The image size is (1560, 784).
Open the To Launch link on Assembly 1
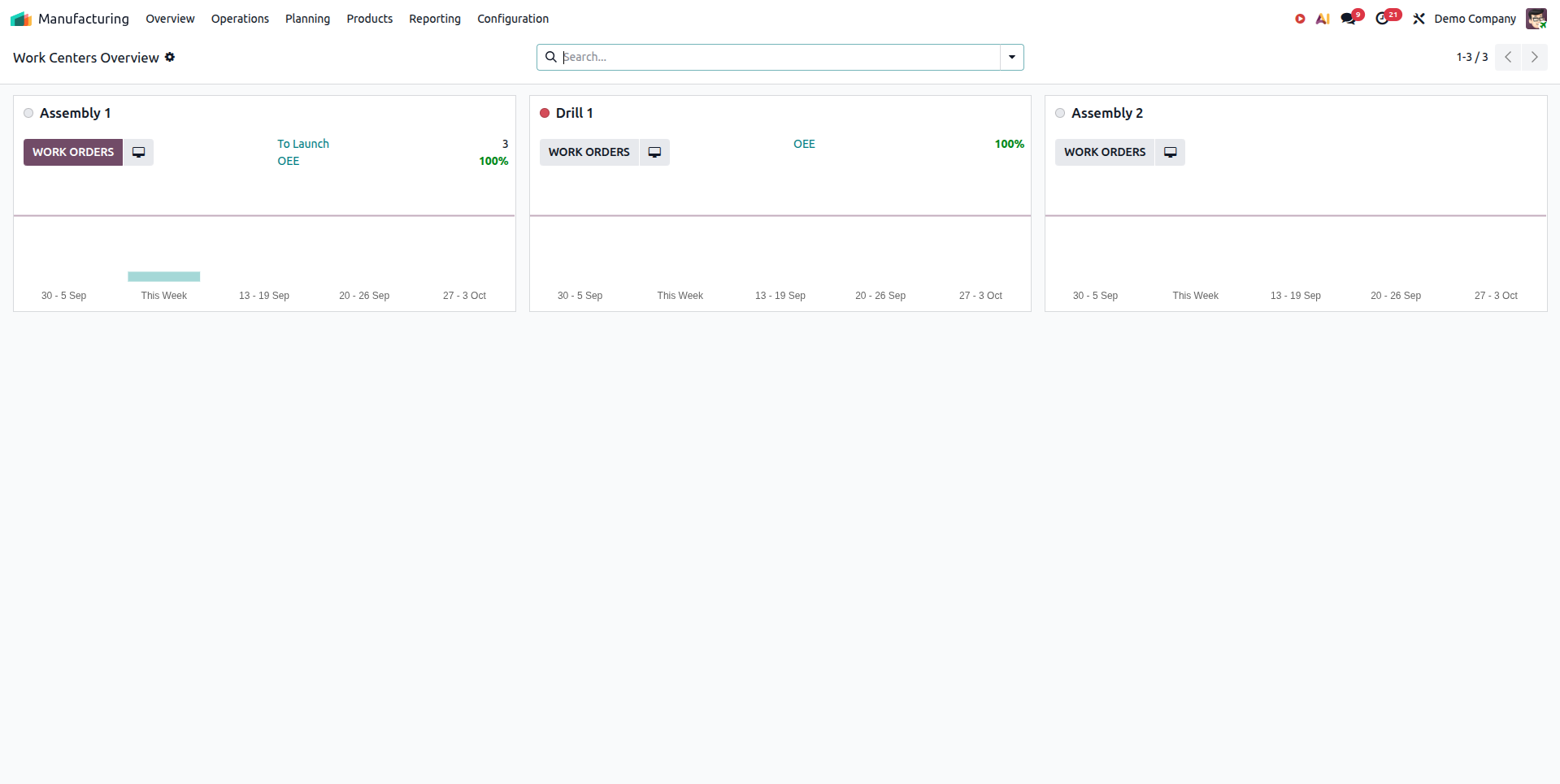tap(303, 144)
